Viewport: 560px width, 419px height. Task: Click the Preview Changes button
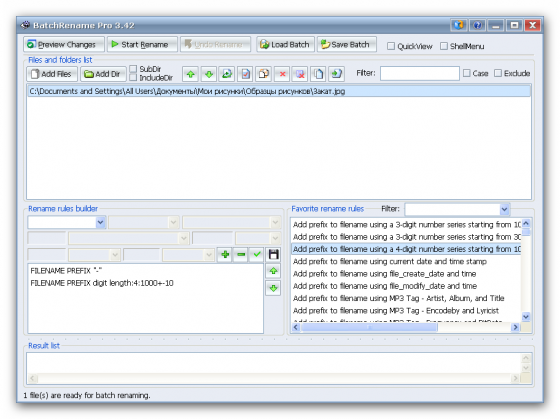(64, 45)
